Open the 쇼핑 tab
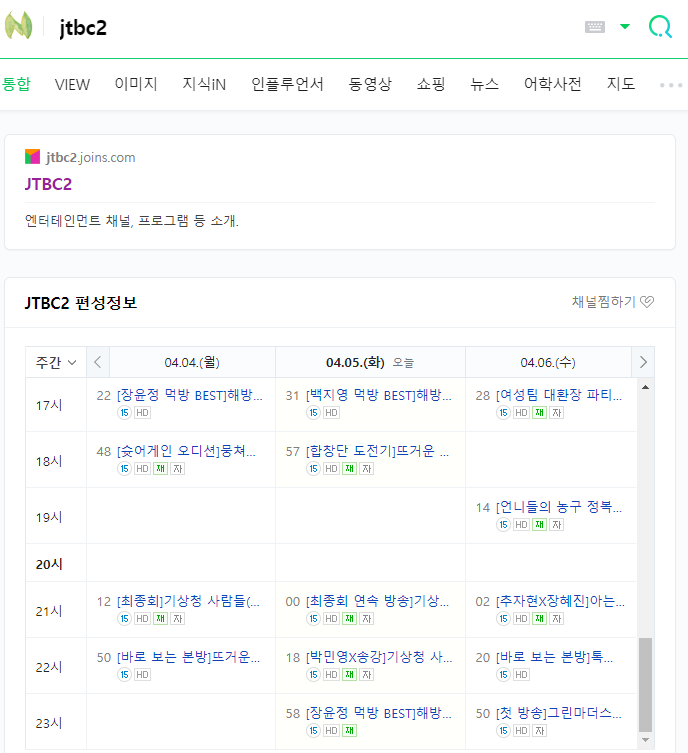This screenshot has height=753, width=688. click(x=431, y=84)
